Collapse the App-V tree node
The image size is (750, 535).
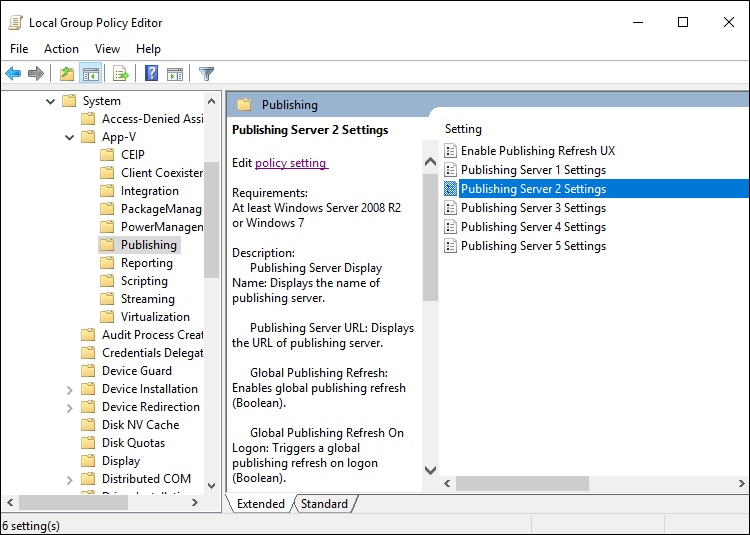click(69, 137)
